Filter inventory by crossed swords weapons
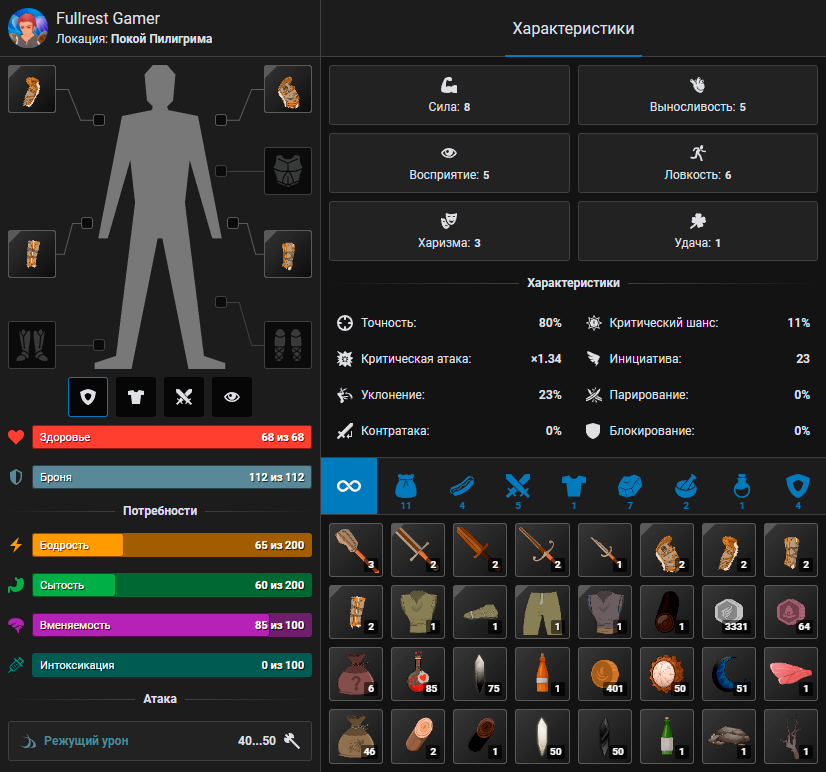 pos(517,486)
